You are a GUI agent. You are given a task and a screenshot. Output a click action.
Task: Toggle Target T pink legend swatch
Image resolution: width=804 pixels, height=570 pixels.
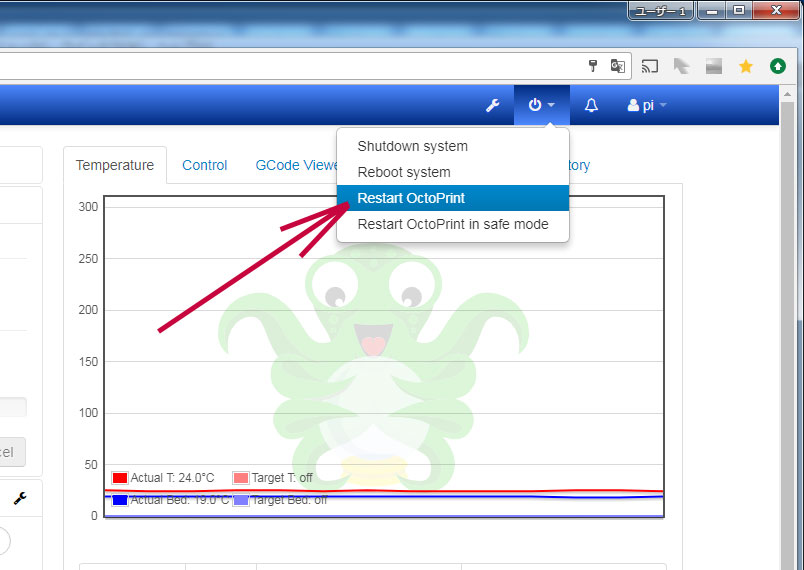(x=240, y=478)
